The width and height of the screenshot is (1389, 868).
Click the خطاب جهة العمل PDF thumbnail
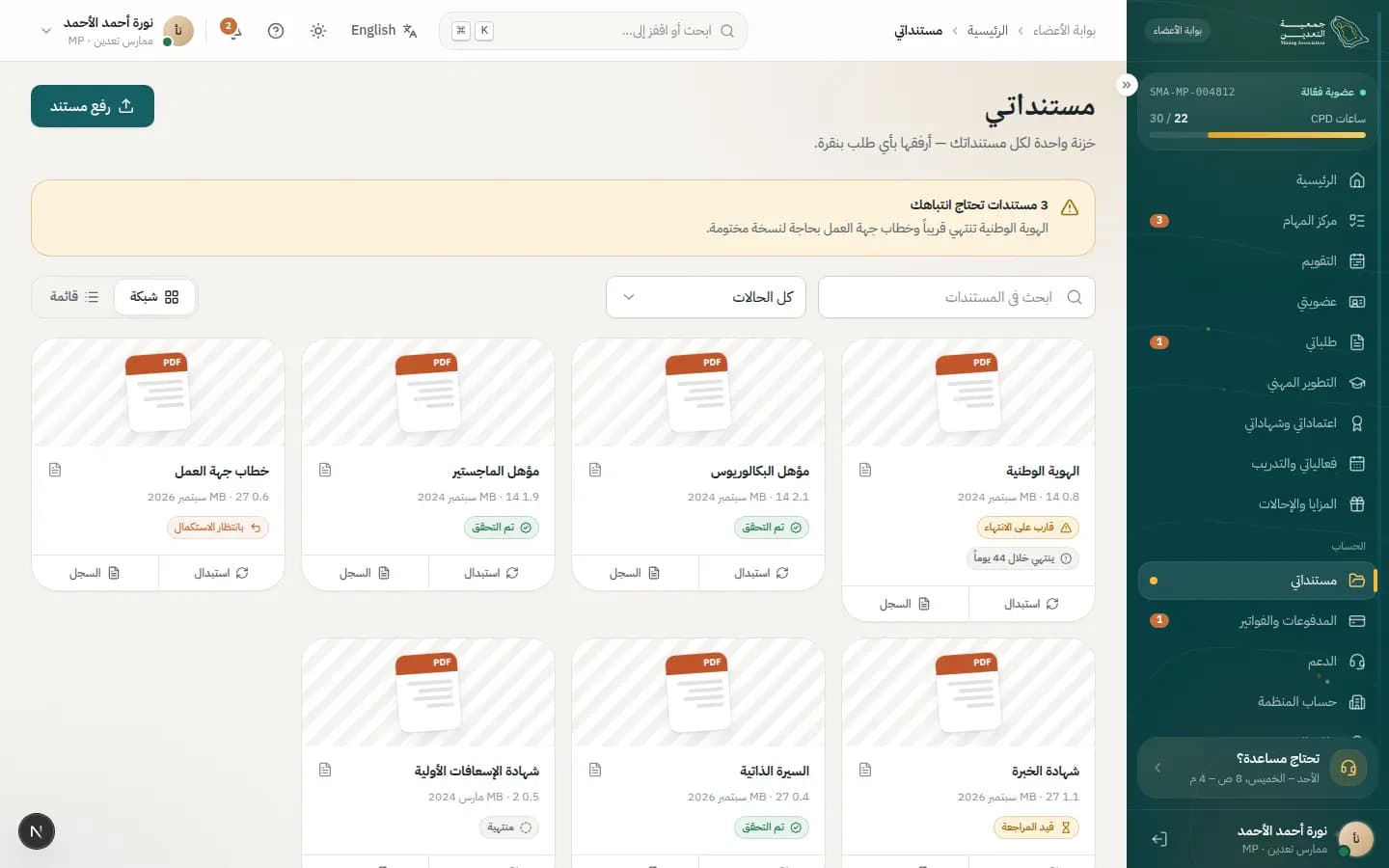click(158, 393)
